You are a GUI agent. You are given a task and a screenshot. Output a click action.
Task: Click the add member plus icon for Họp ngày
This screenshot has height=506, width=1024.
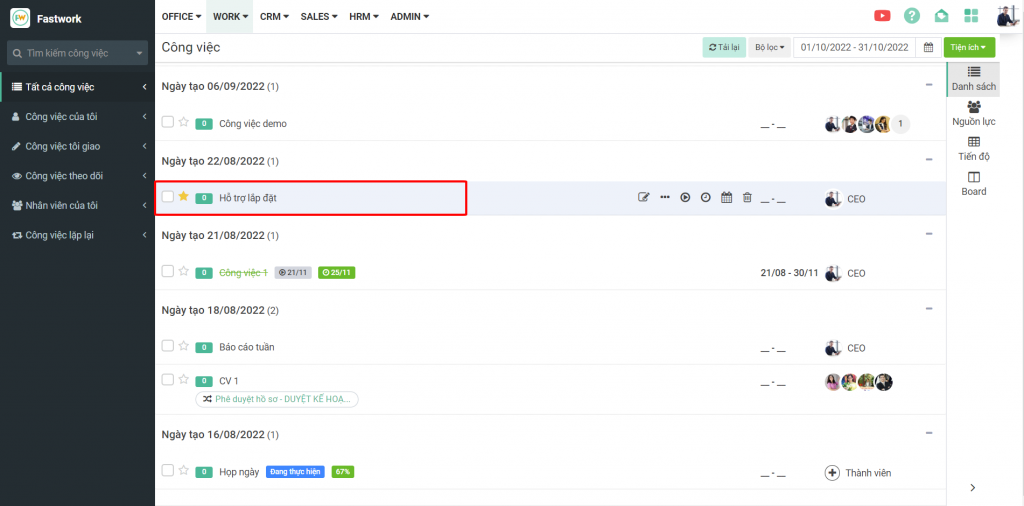point(832,472)
